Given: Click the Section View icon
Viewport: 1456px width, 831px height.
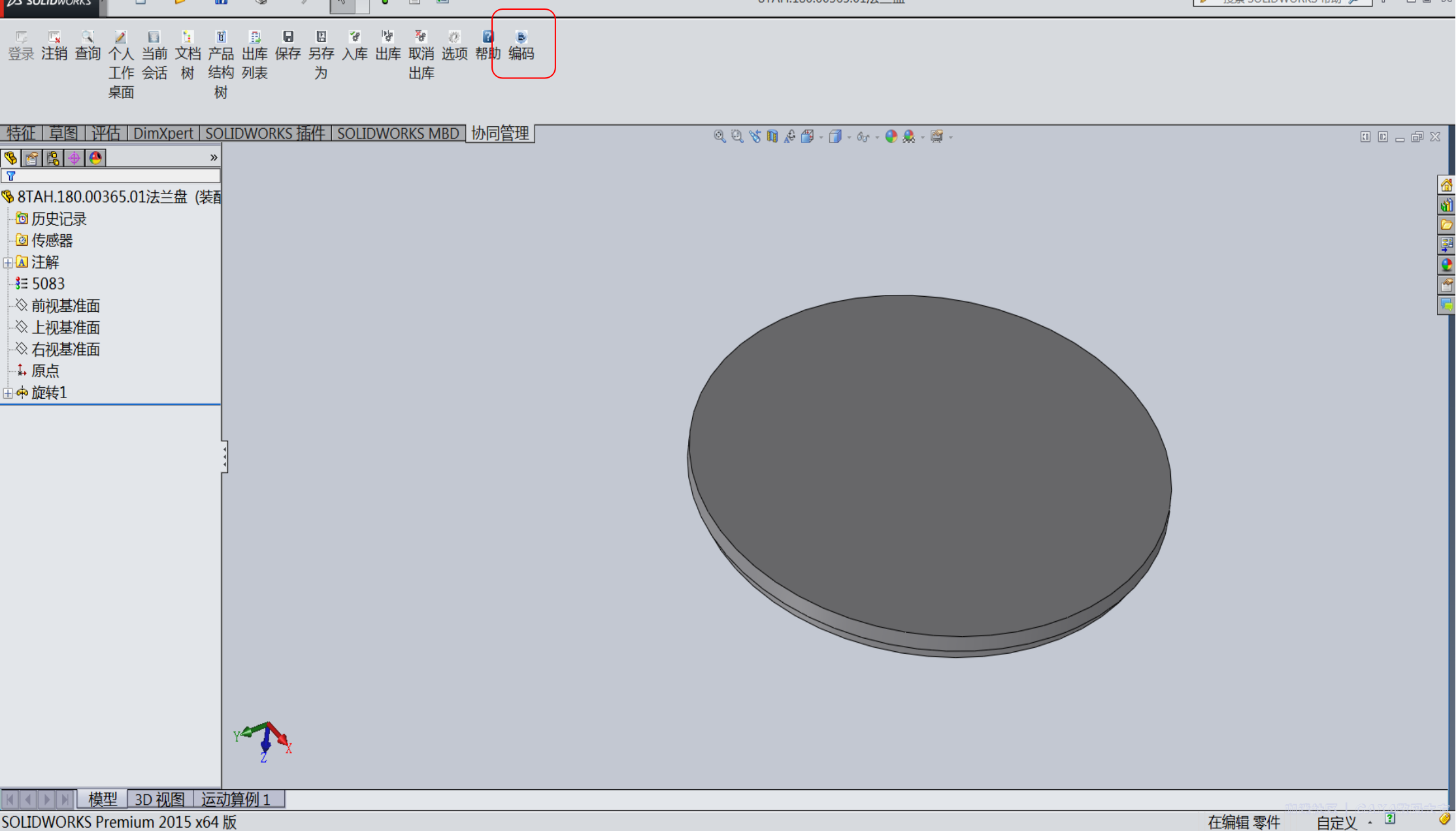Looking at the screenshot, I should [x=772, y=136].
